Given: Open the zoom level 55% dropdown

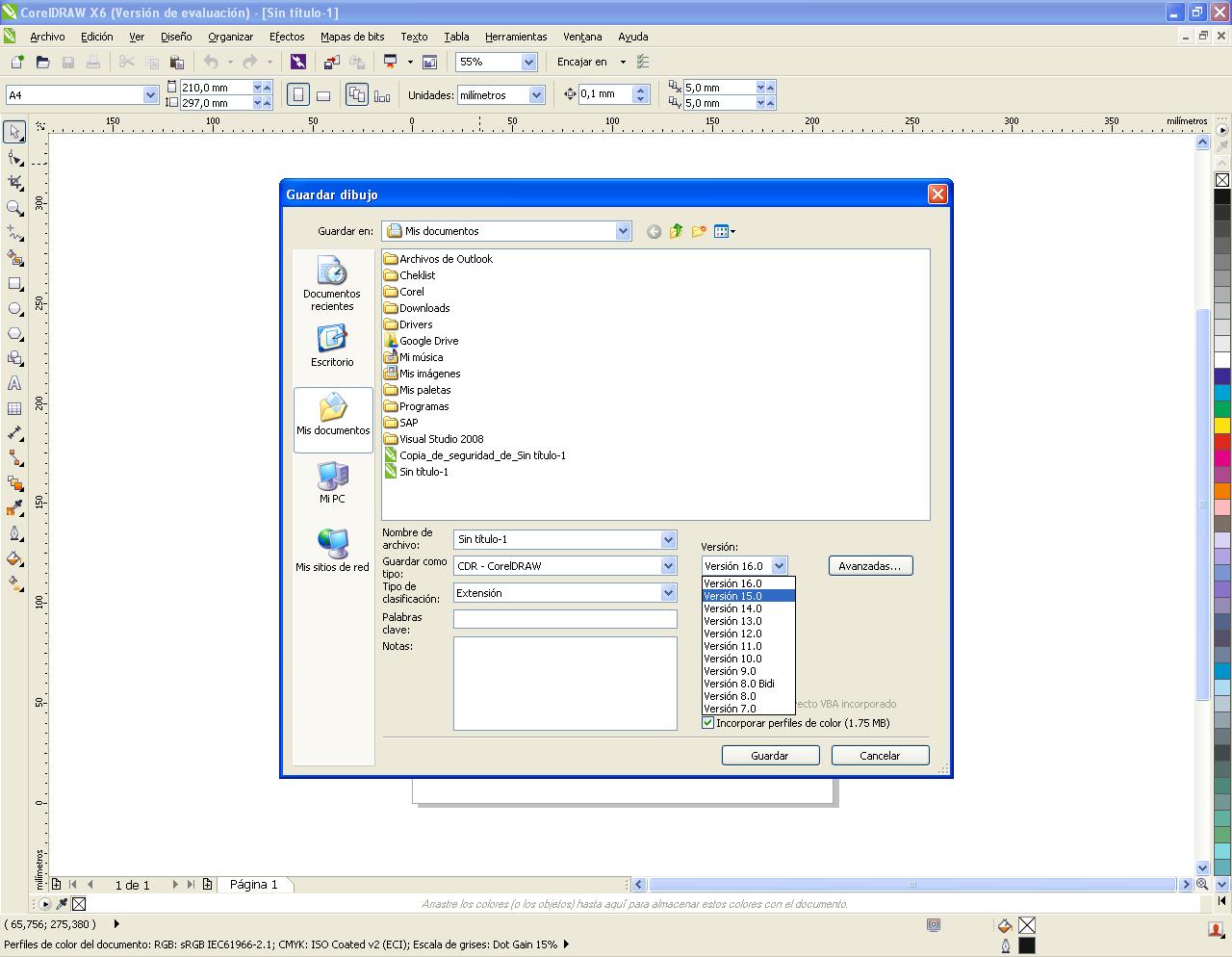Looking at the screenshot, I should click(528, 62).
